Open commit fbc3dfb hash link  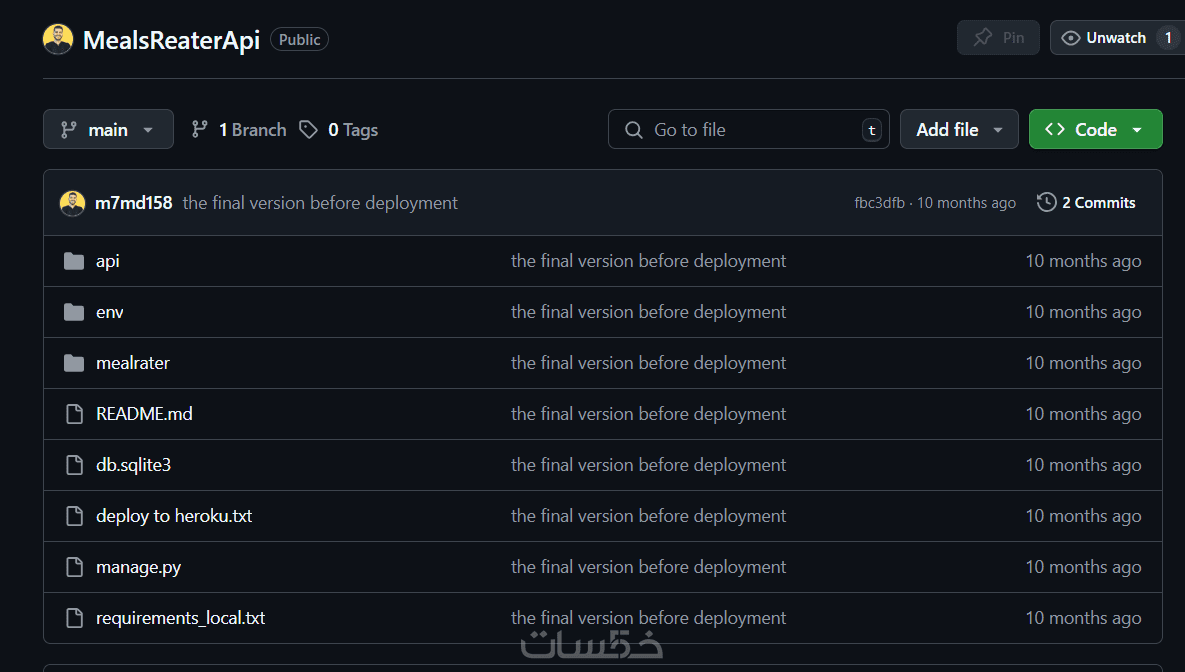coord(879,203)
